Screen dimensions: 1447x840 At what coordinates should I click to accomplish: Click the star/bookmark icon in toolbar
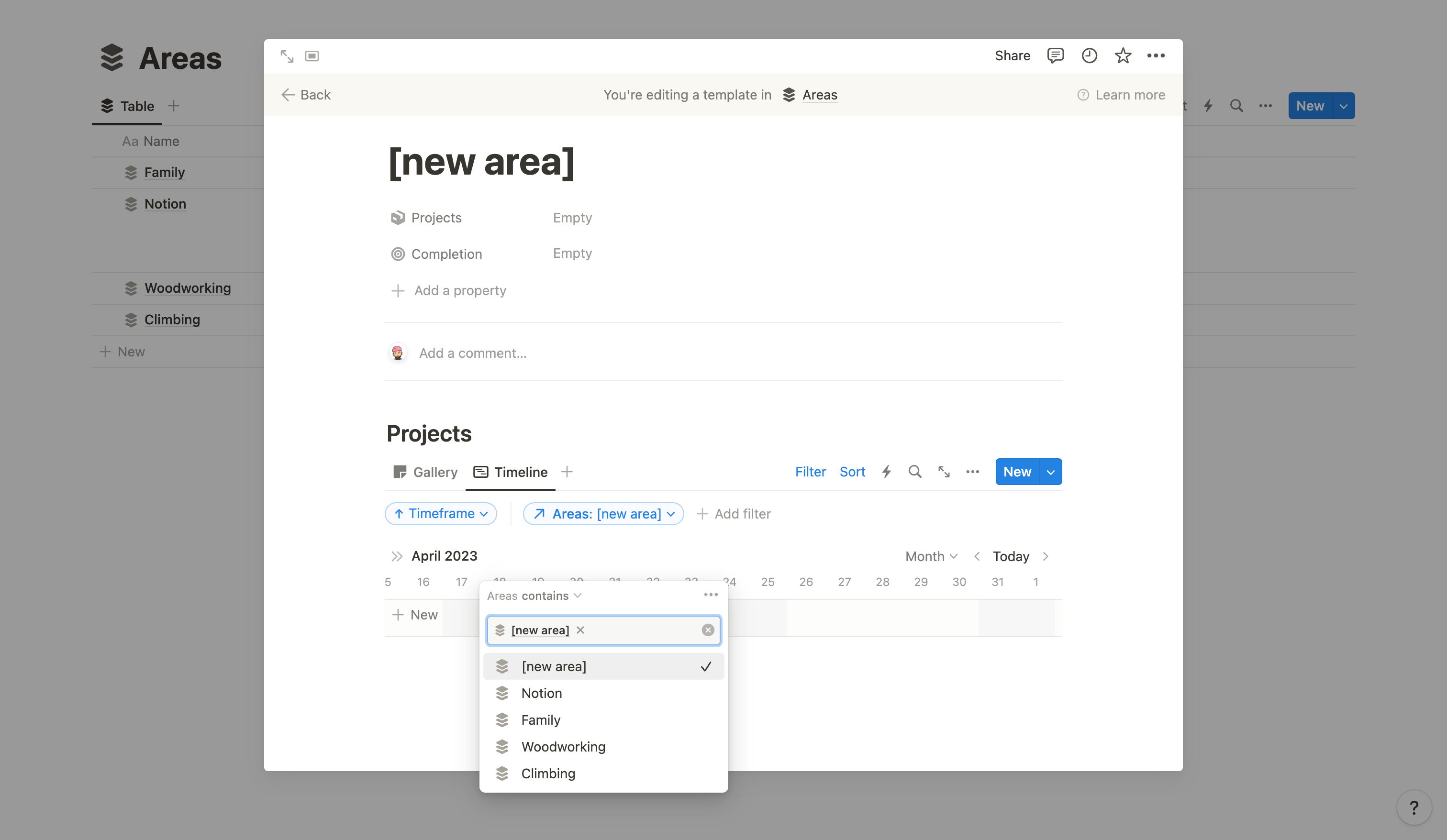tap(1123, 55)
